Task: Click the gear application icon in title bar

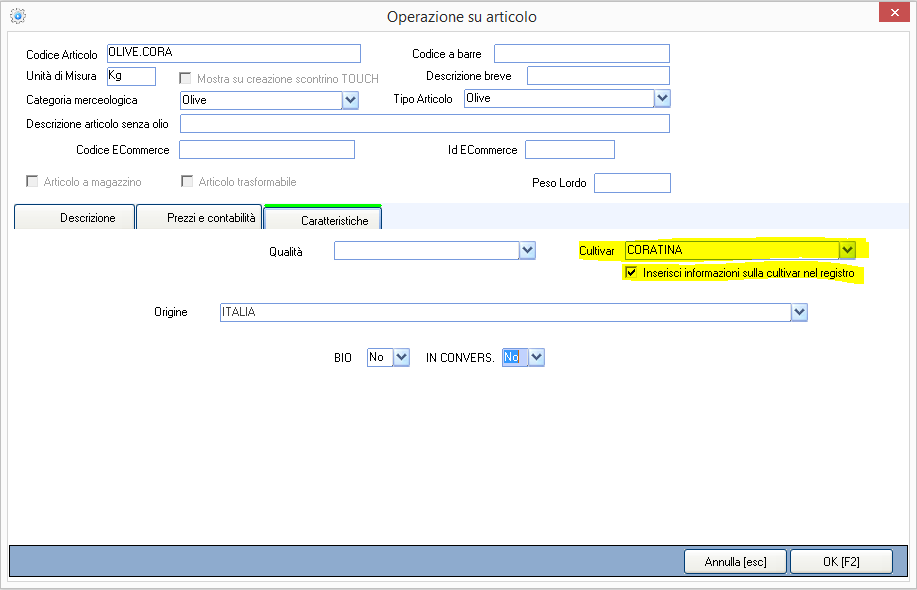Action: click(x=18, y=16)
